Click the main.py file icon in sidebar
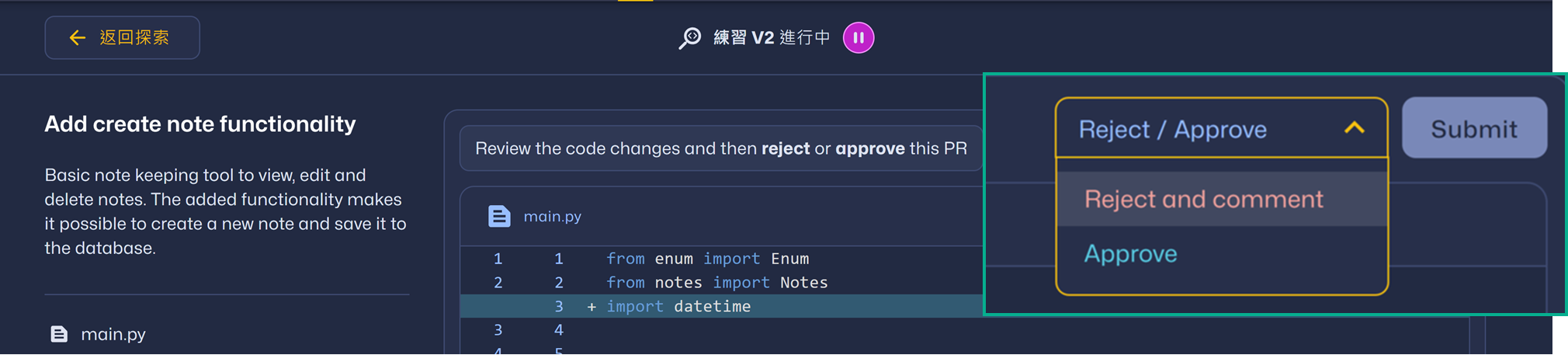The image size is (1568, 355). [59, 334]
